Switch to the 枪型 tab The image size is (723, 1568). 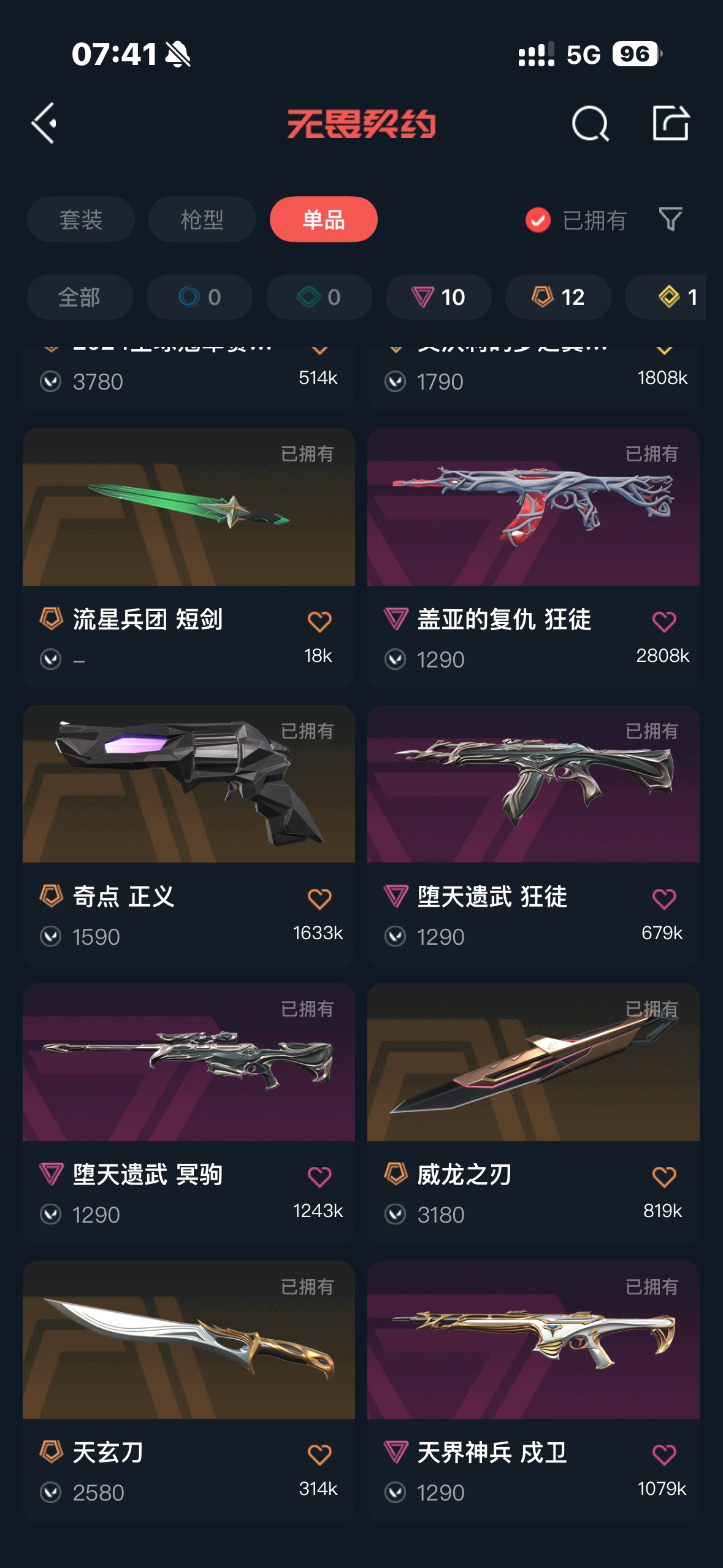click(202, 219)
